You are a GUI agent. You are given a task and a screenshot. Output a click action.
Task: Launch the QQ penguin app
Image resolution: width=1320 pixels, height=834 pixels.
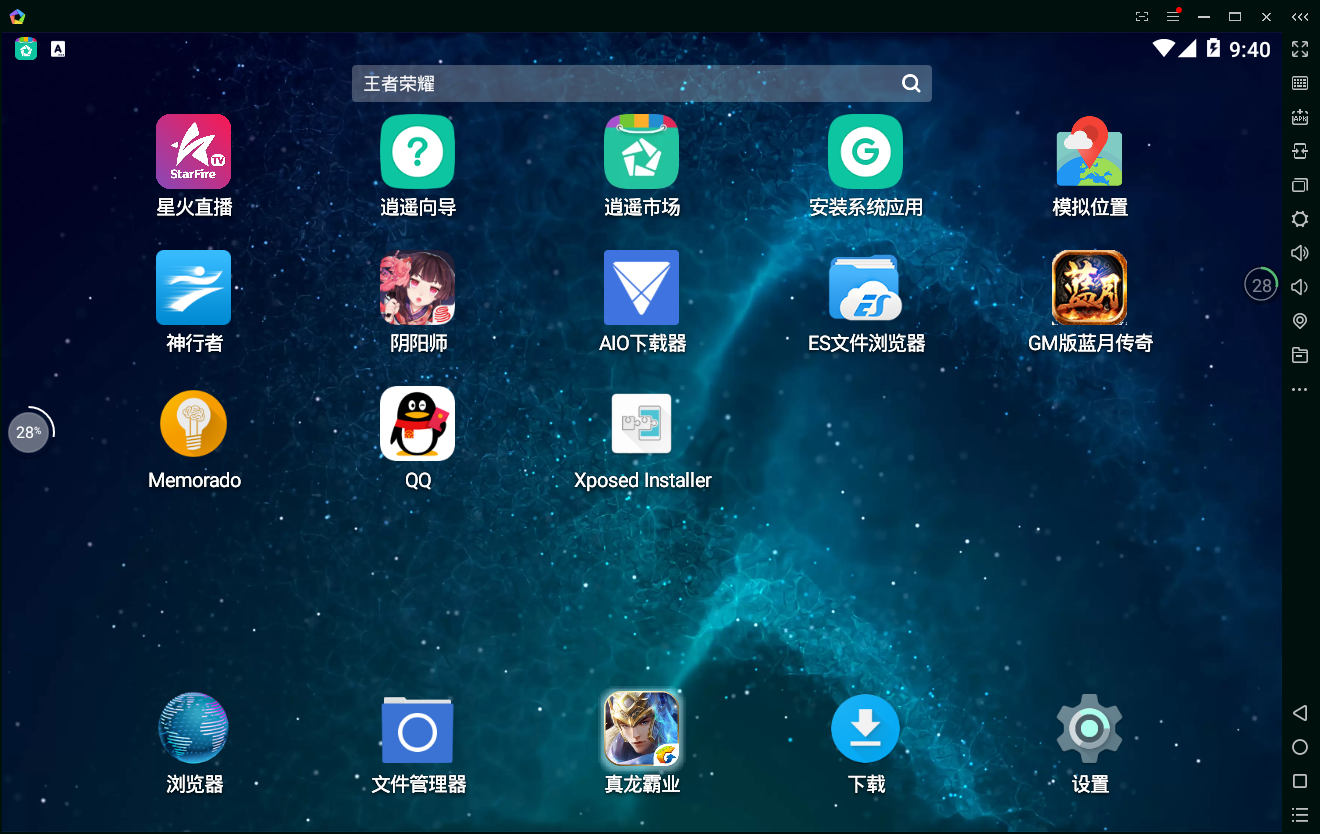(x=418, y=424)
